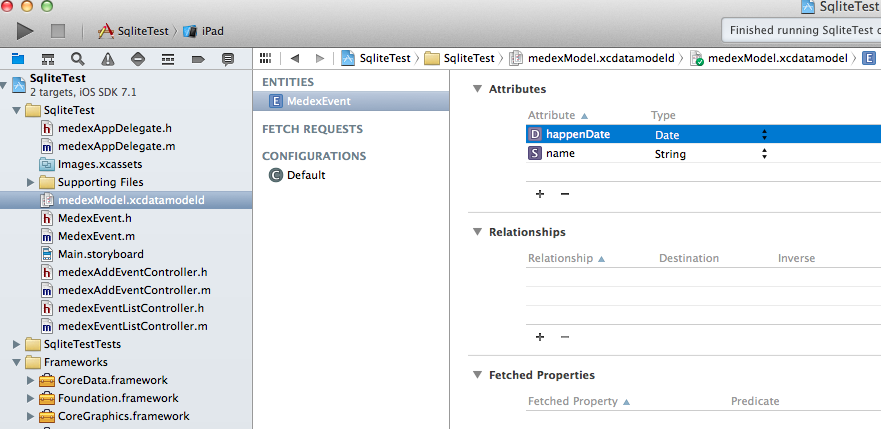Collapse the Fetched Properties section

click(477, 375)
